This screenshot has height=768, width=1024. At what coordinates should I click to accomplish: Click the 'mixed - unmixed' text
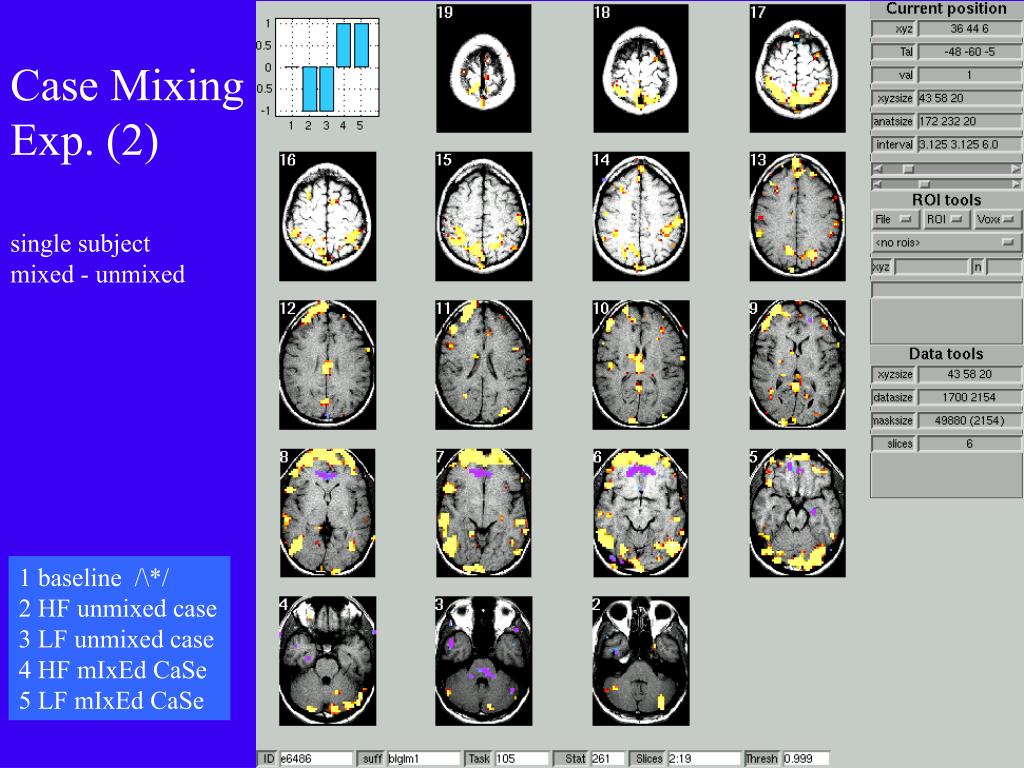pyautogui.click(x=97, y=274)
